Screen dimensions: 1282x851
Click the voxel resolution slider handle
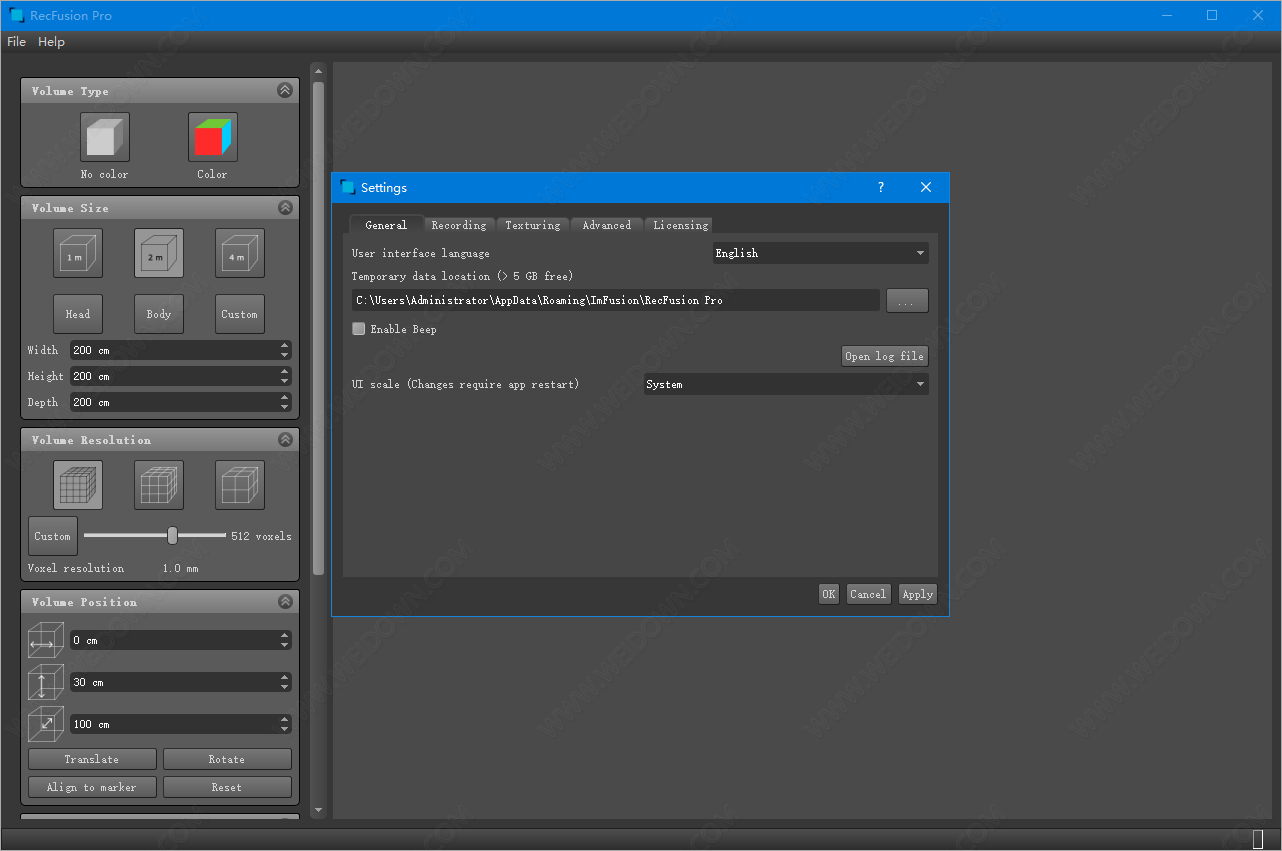(172, 536)
